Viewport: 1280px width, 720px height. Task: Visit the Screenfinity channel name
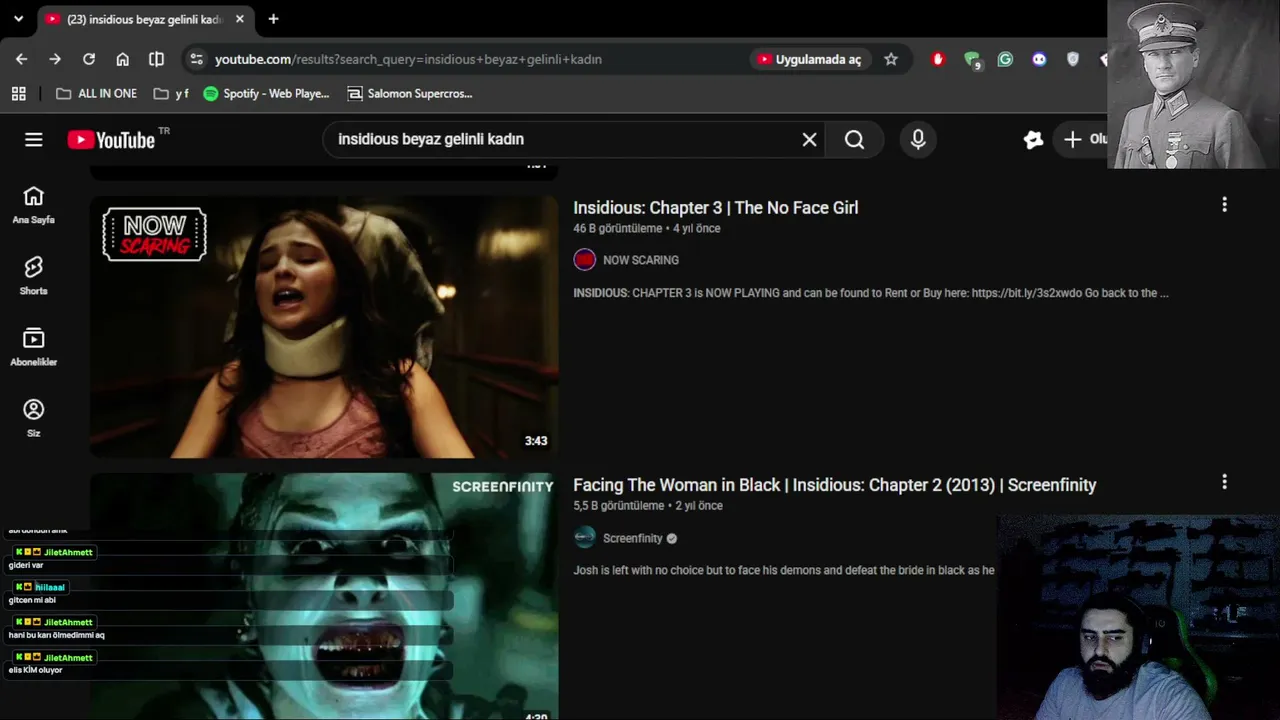[633, 538]
